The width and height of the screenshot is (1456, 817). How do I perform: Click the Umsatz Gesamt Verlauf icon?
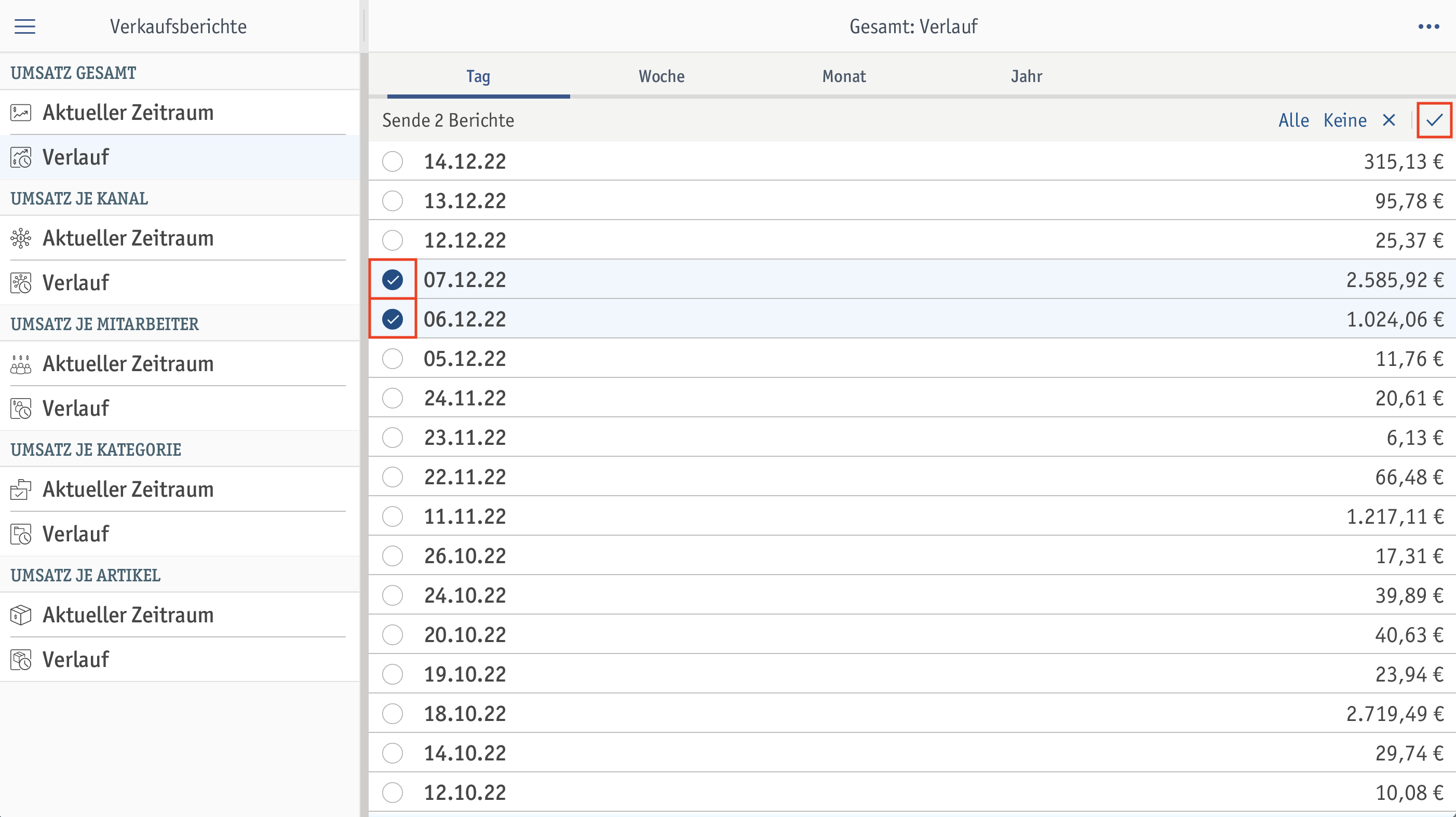coord(21,157)
